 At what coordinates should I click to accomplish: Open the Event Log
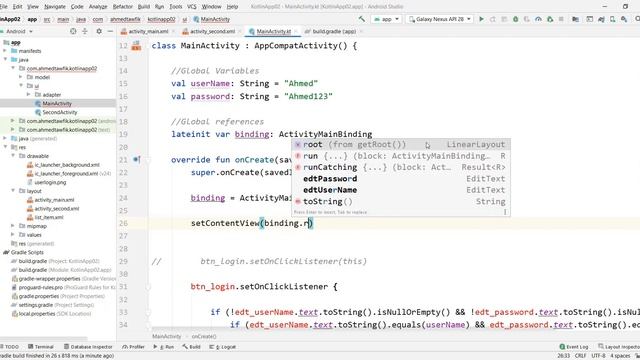pos(574,347)
